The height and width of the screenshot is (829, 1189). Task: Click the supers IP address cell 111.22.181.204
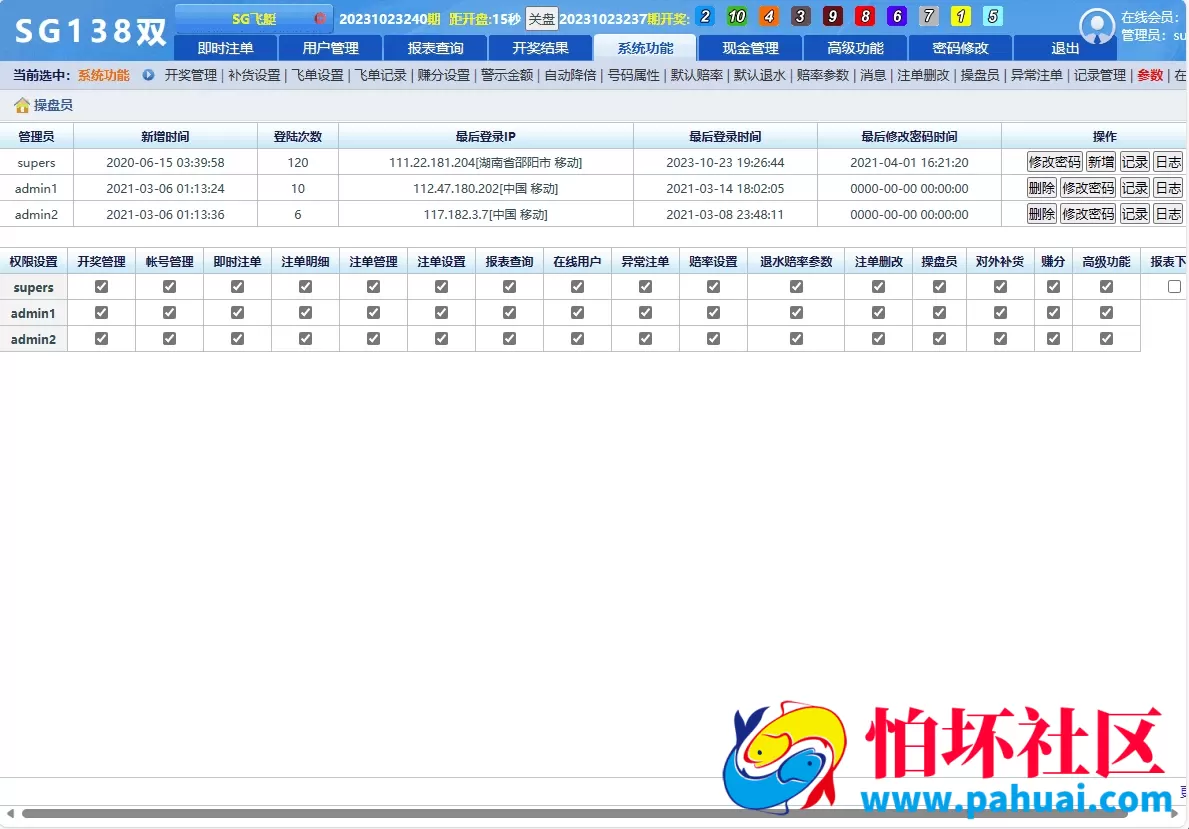485,162
